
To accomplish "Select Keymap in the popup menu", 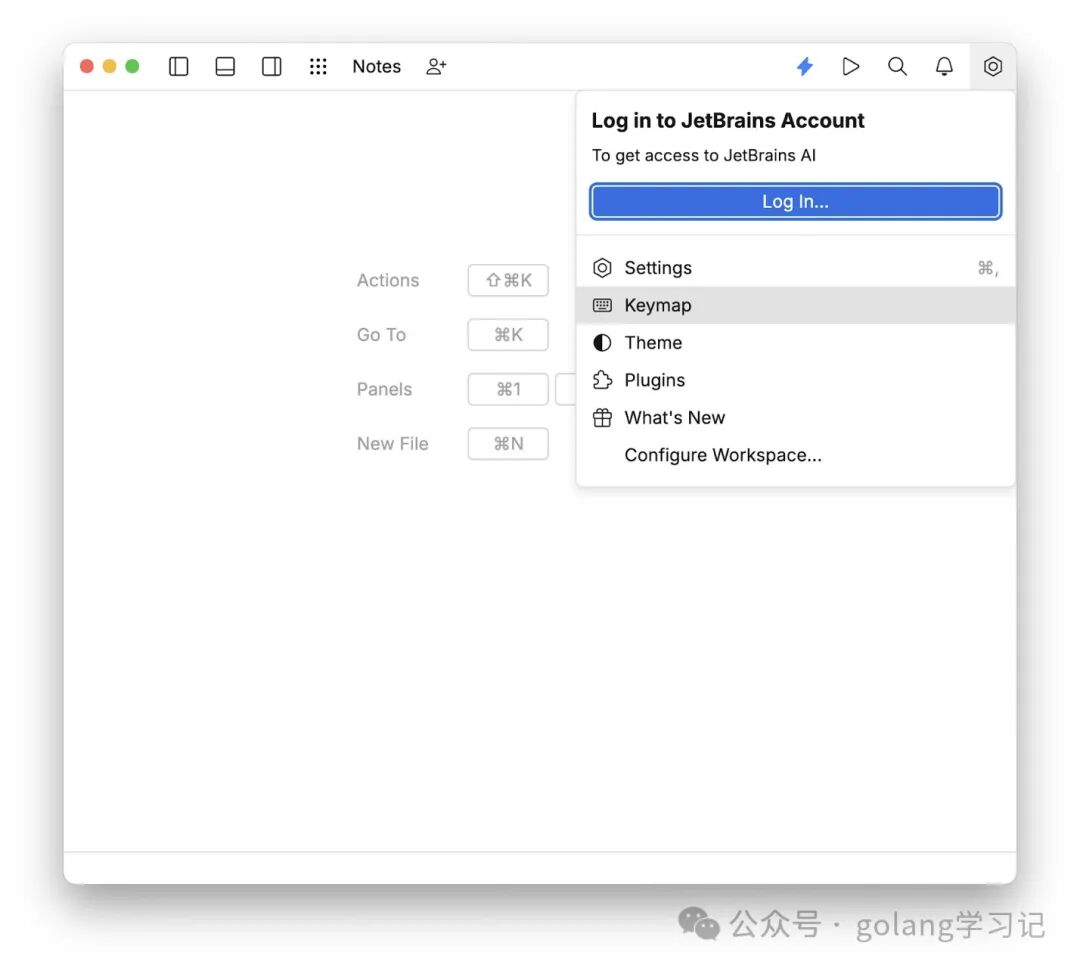I will tap(796, 305).
